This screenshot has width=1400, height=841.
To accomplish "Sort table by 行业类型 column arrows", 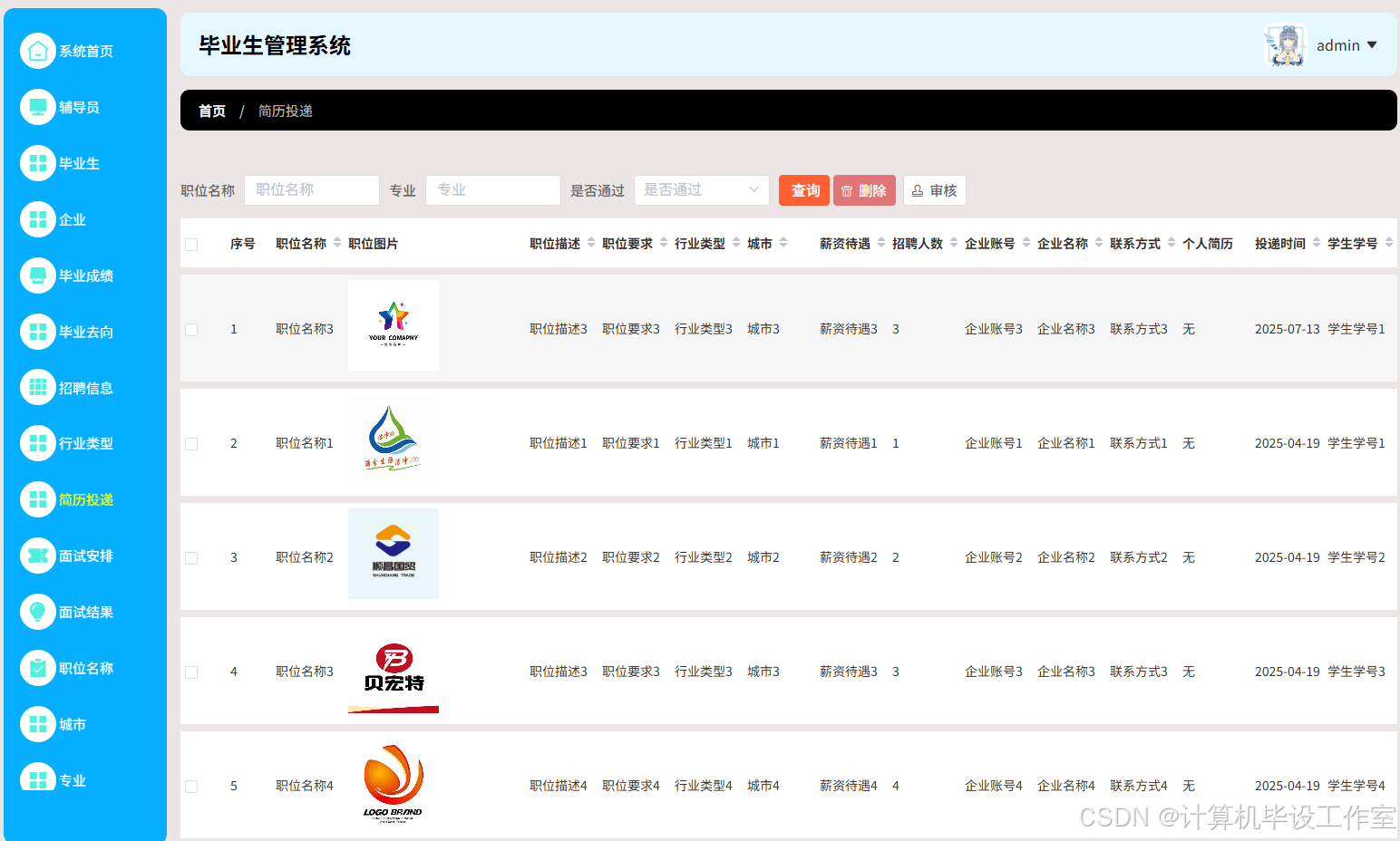I will (736, 243).
